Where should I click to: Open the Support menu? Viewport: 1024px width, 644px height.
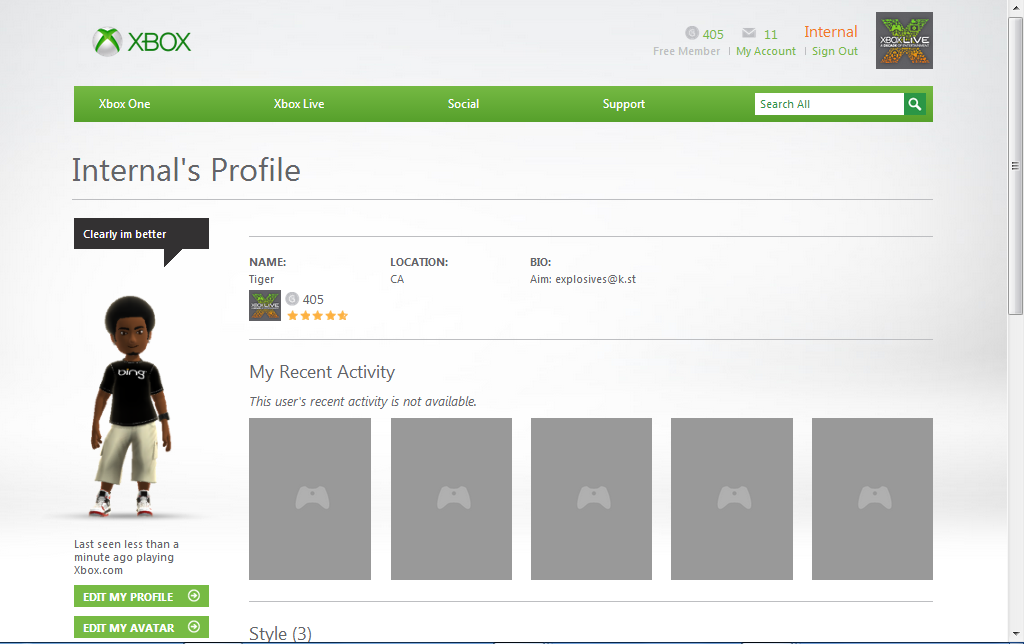tap(623, 104)
